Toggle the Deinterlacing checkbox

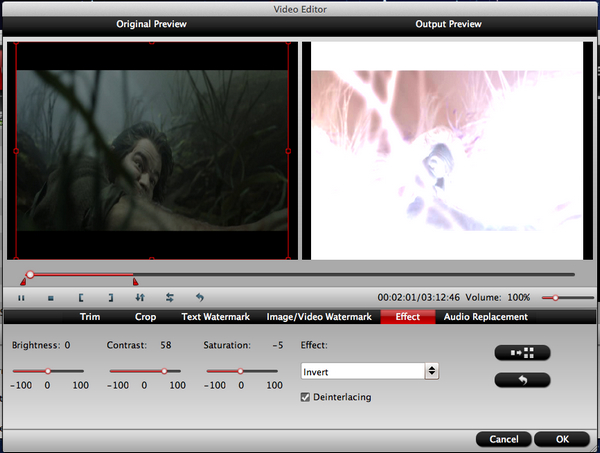[x=305, y=397]
